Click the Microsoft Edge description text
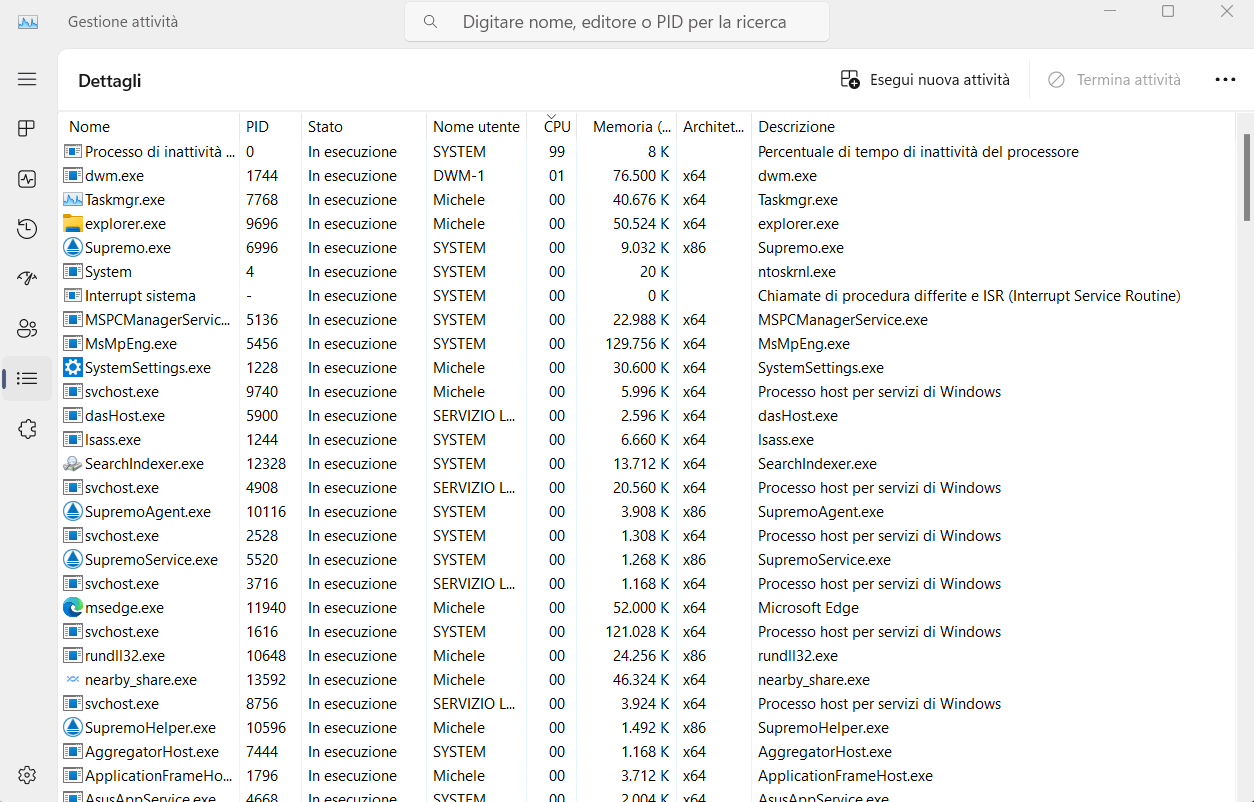This screenshot has width=1254, height=802. pyautogui.click(x=808, y=607)
